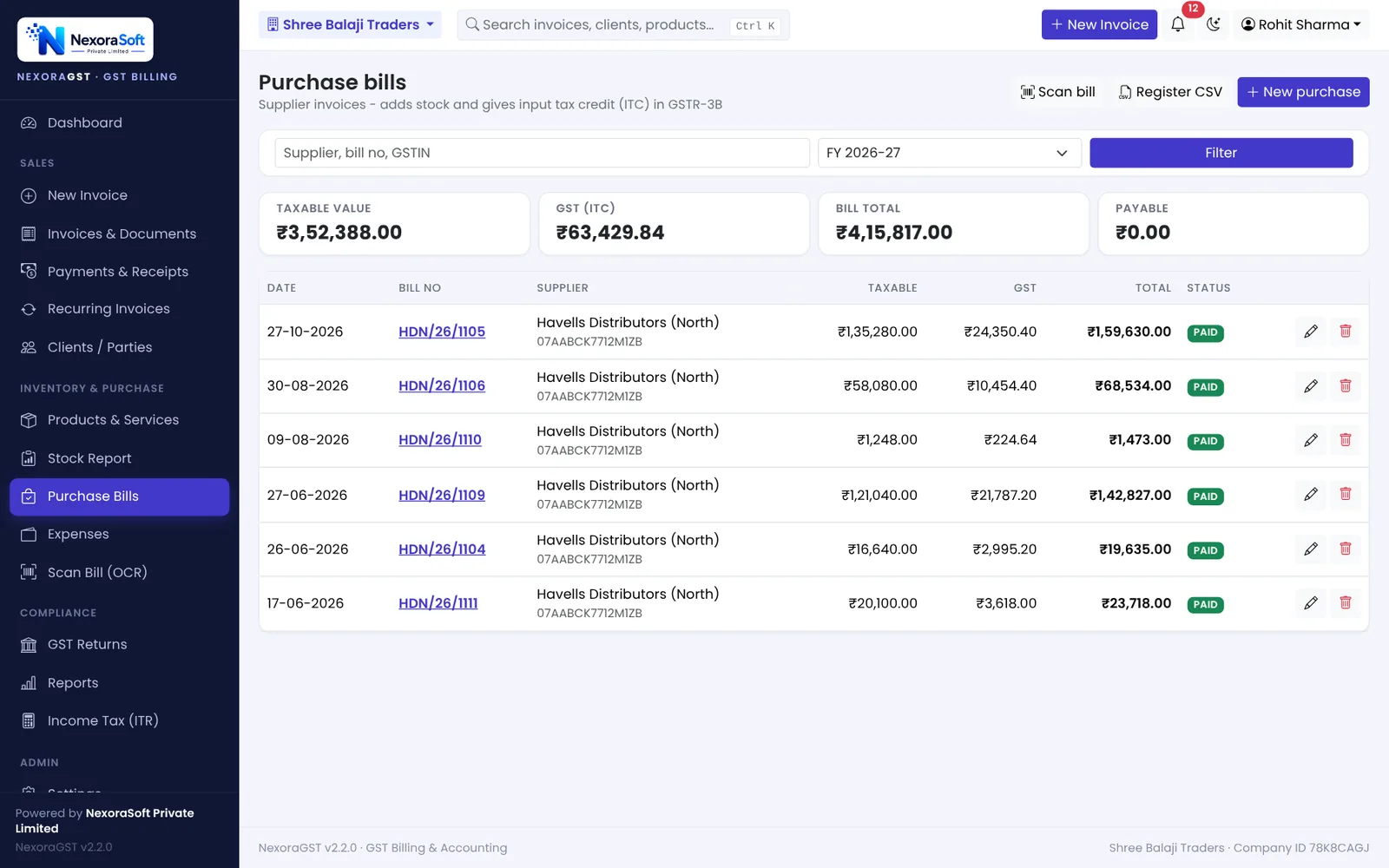Image resolution: width=1389 pixels, height=868 pixels.
Task: Edit bill HDN/26/1110 with pencil icon
Action: (x=1311, y=440)
